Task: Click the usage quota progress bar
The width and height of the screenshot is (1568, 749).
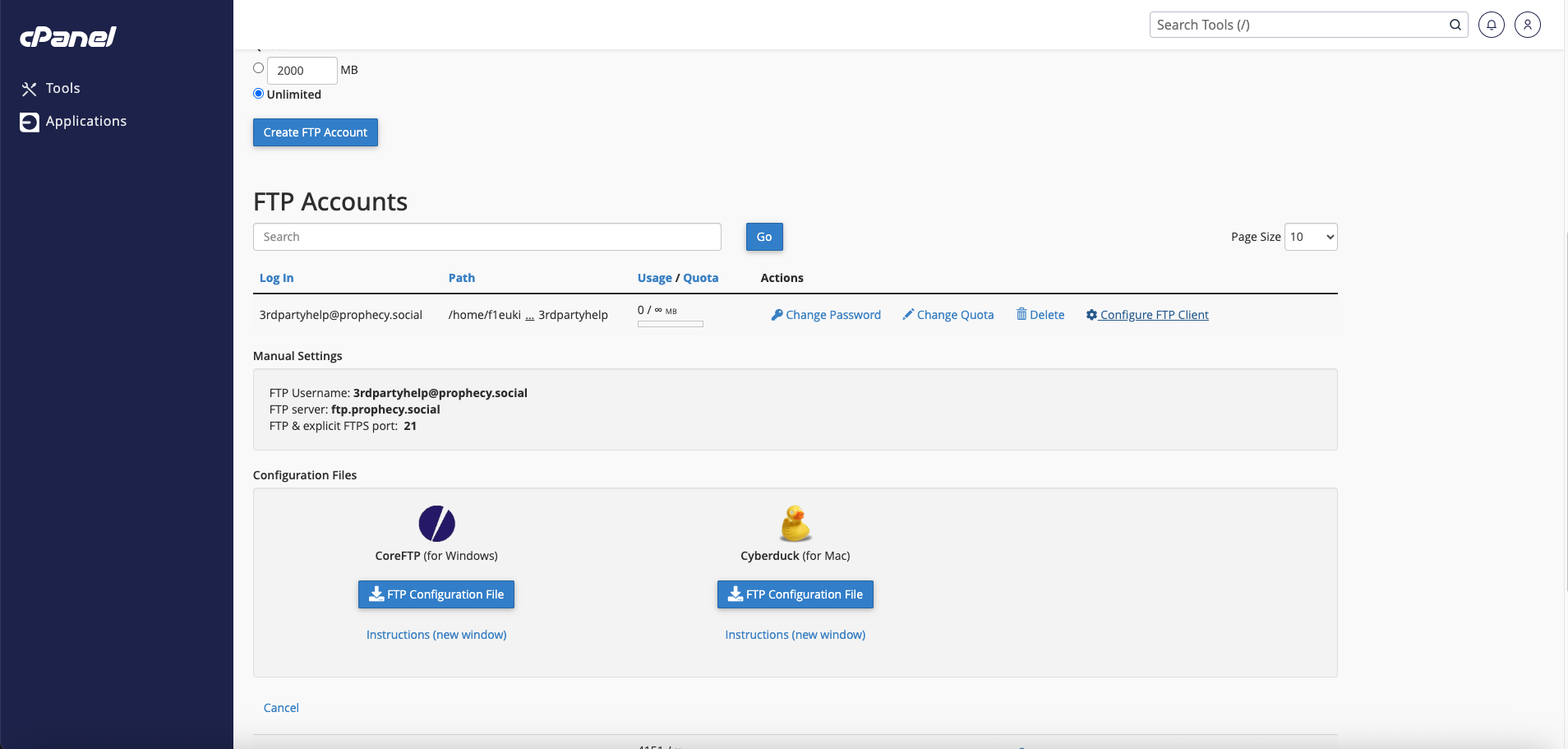Action: [671, 324]
